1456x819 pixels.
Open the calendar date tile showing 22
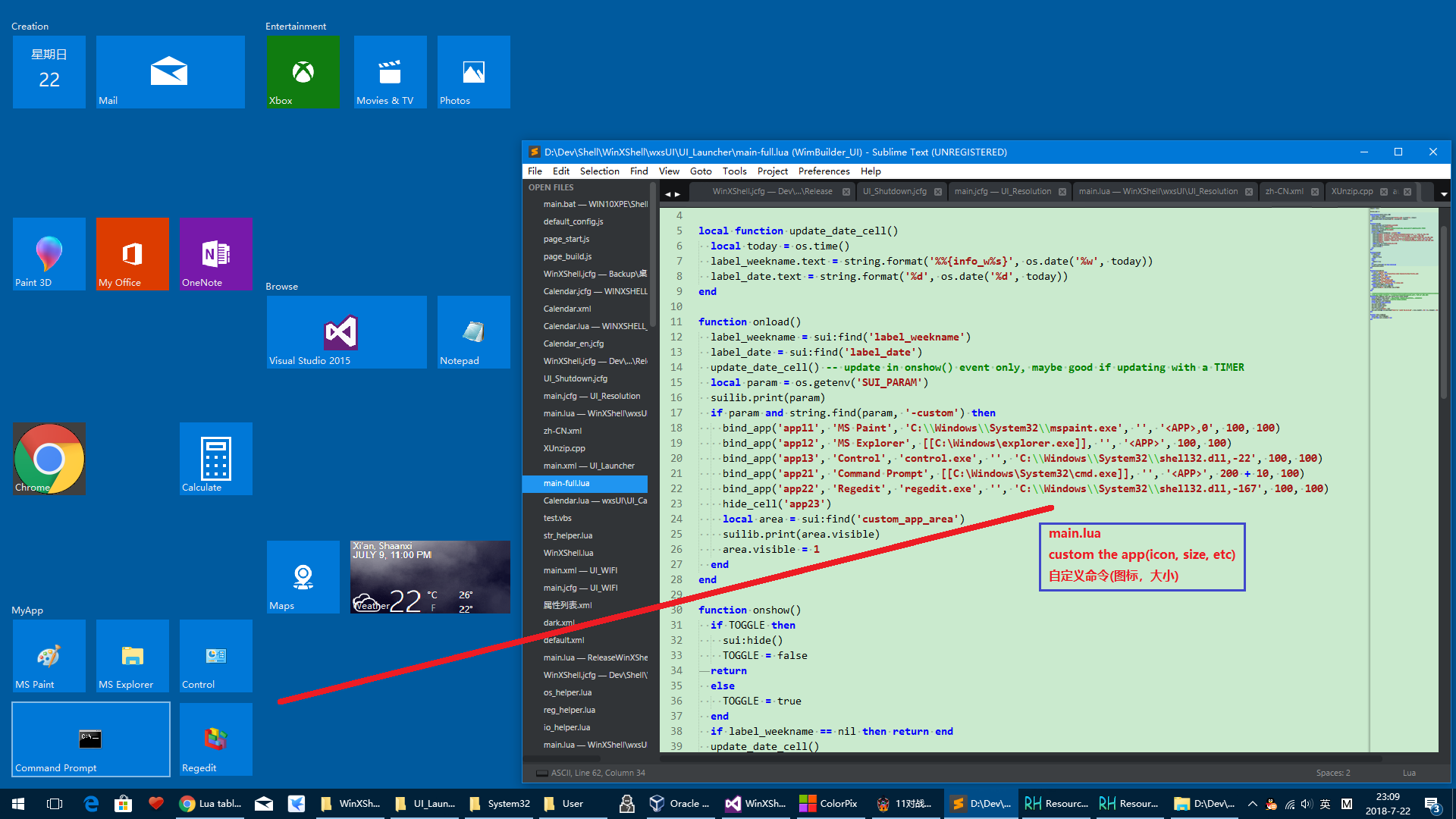(49, 72)
